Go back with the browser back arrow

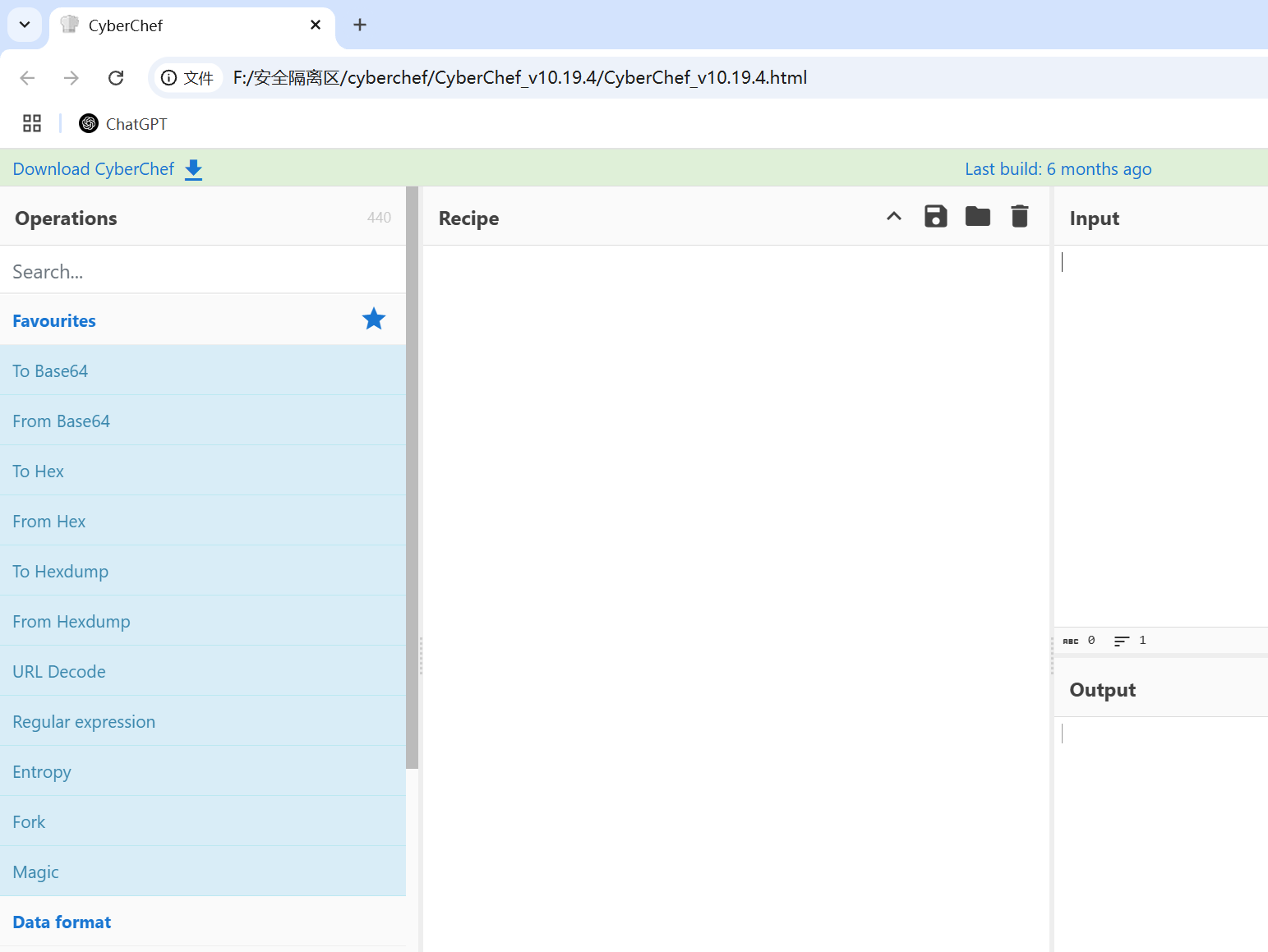[x=27, y=77]
